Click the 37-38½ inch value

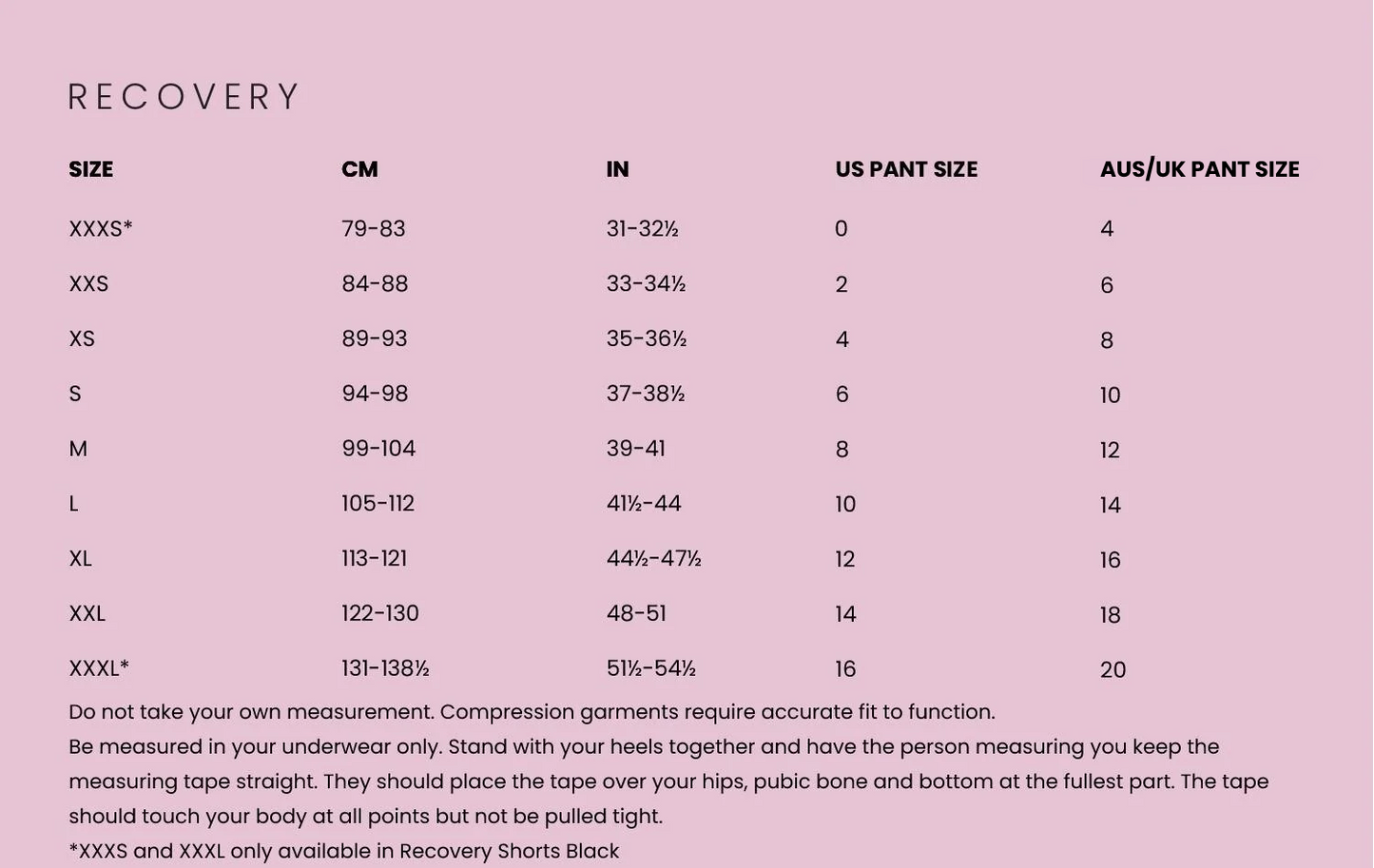pyautogui.click(x=645, y=394)
